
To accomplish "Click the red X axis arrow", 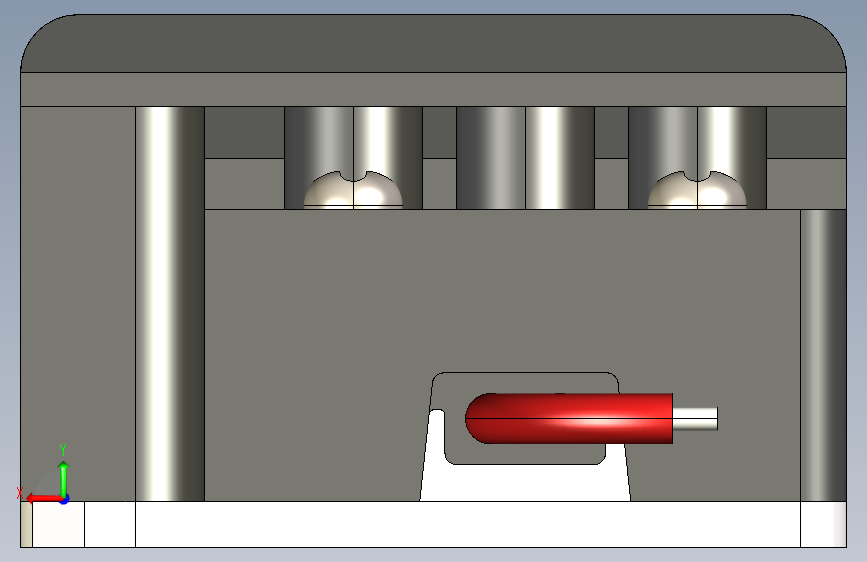I will tap(44, 498).
